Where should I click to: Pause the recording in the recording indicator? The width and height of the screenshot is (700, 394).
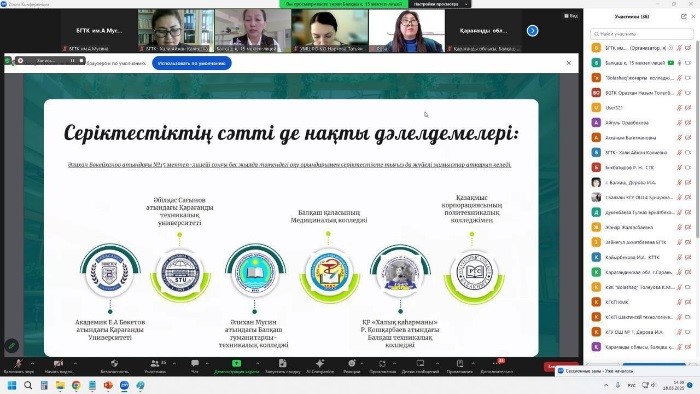tap(72, 60)
